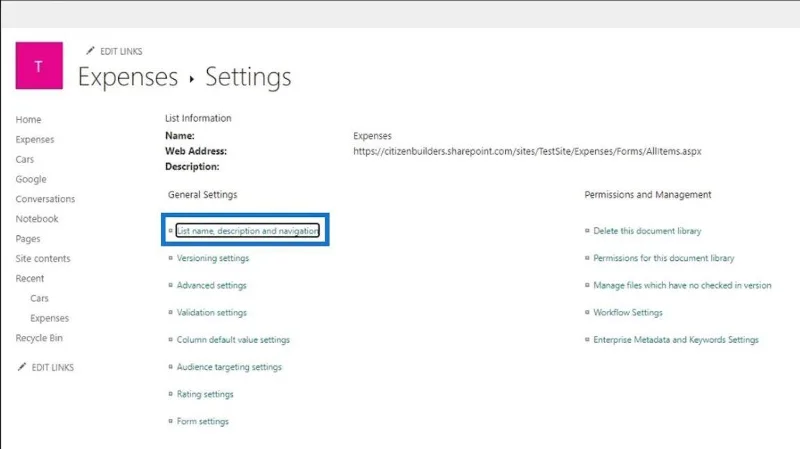Open Conversations in left navigation
The image size is (800, 449).
pyautogui.click(x=45, y=199)
